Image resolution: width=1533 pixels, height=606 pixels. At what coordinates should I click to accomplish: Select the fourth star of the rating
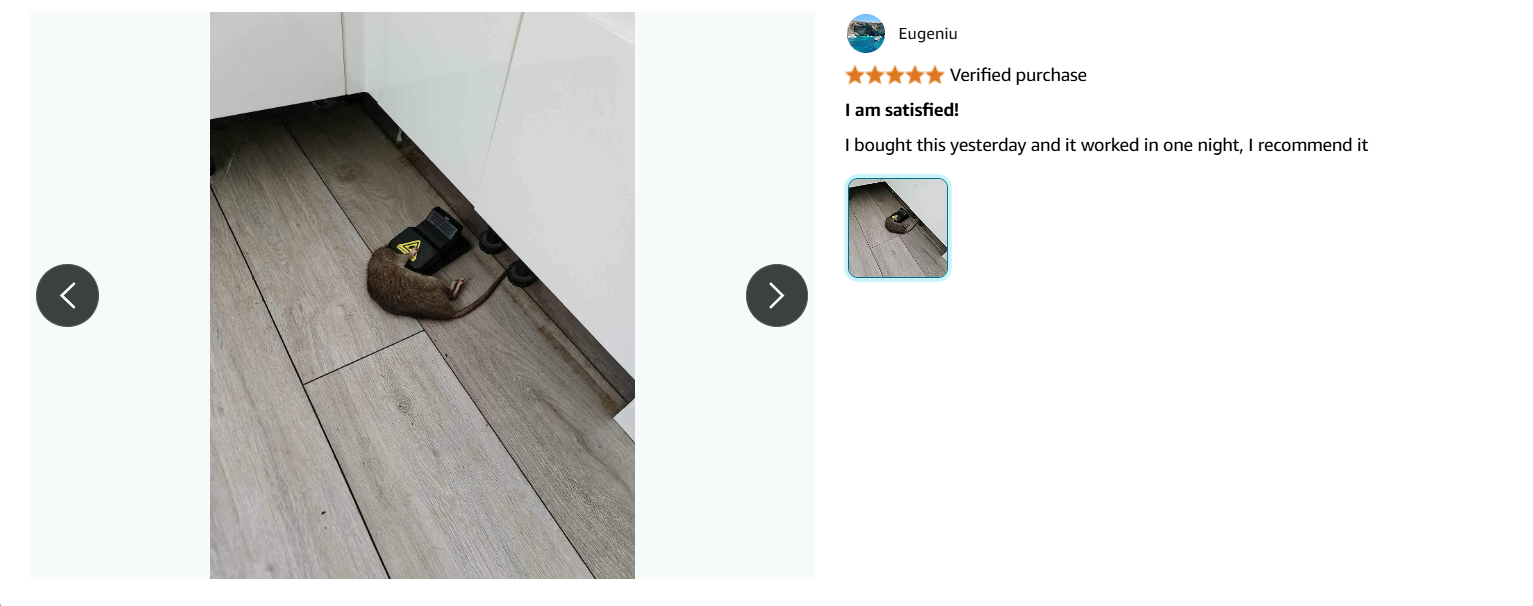tap(914, 75)
